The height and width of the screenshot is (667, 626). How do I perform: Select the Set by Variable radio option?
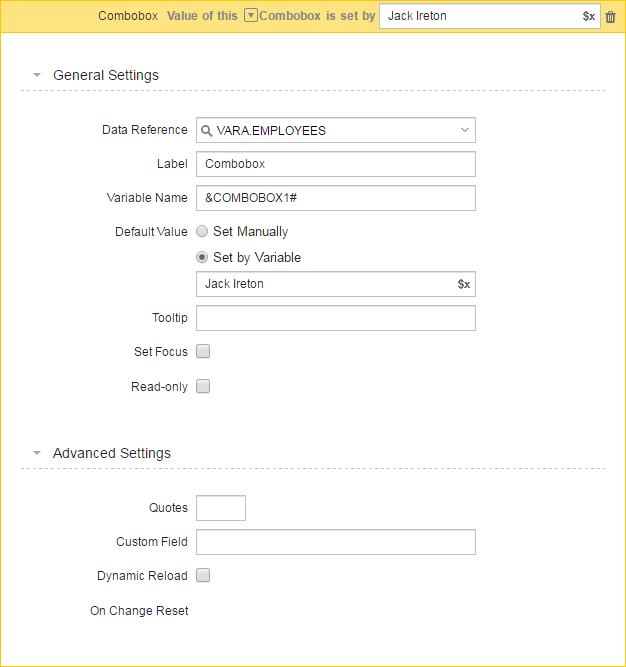pos(202,257)
